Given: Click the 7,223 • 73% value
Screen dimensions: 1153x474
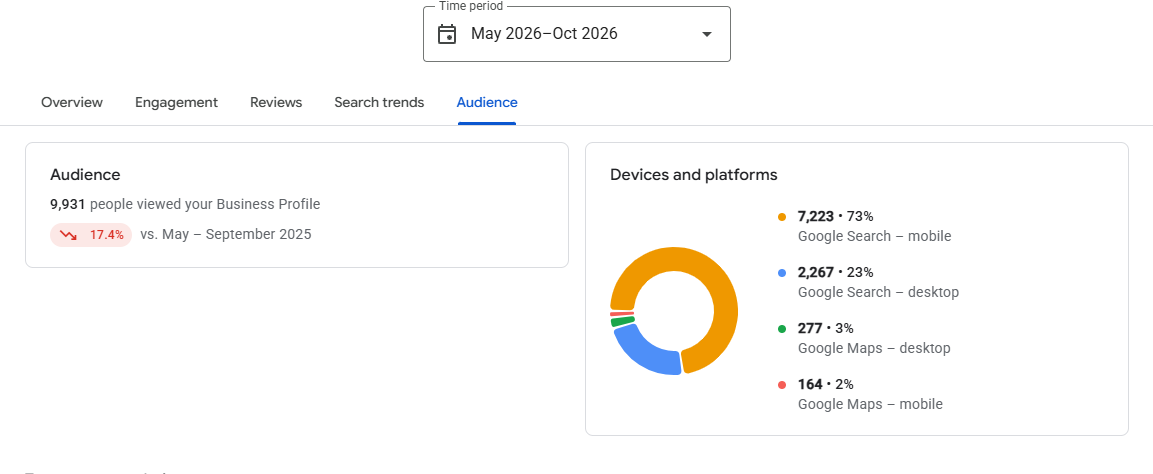Looking at the screenshot, I should (x=835, y=216).
